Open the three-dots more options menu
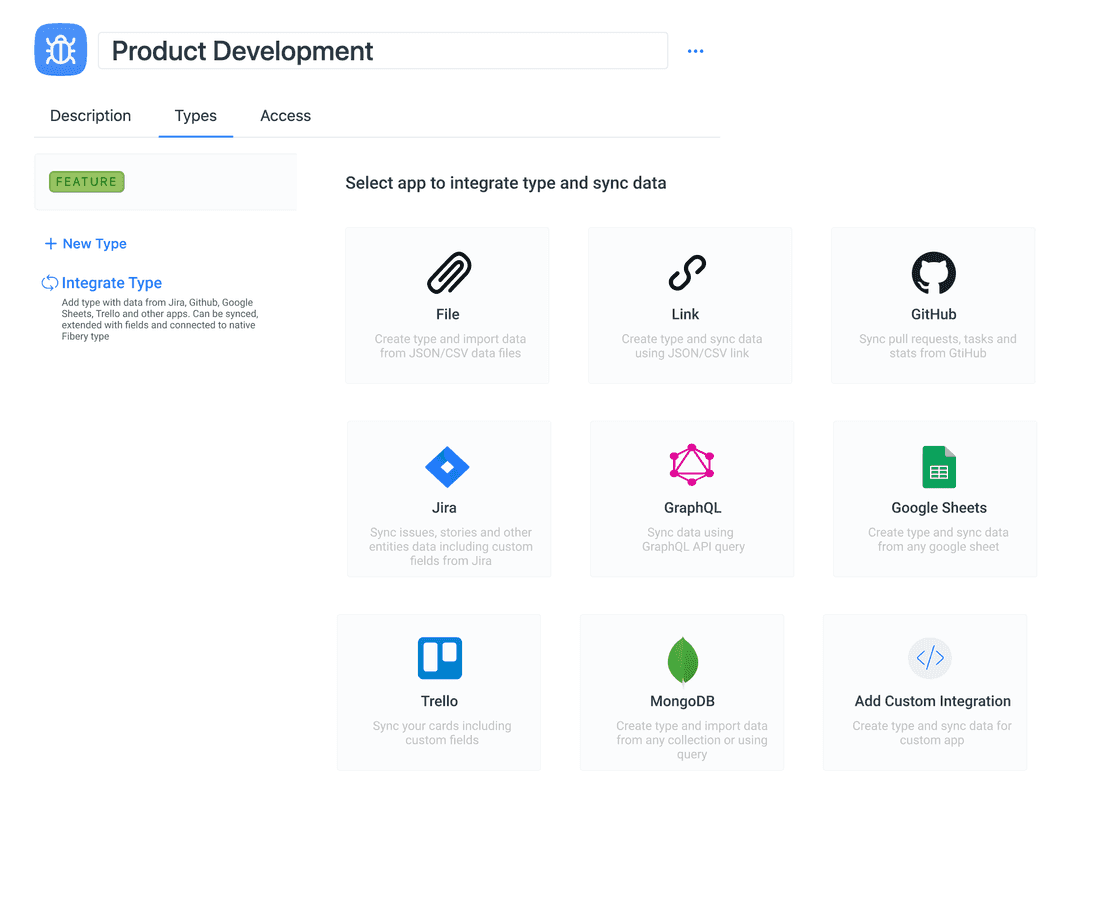The image size is (1100, 906). tap(696, 51)
